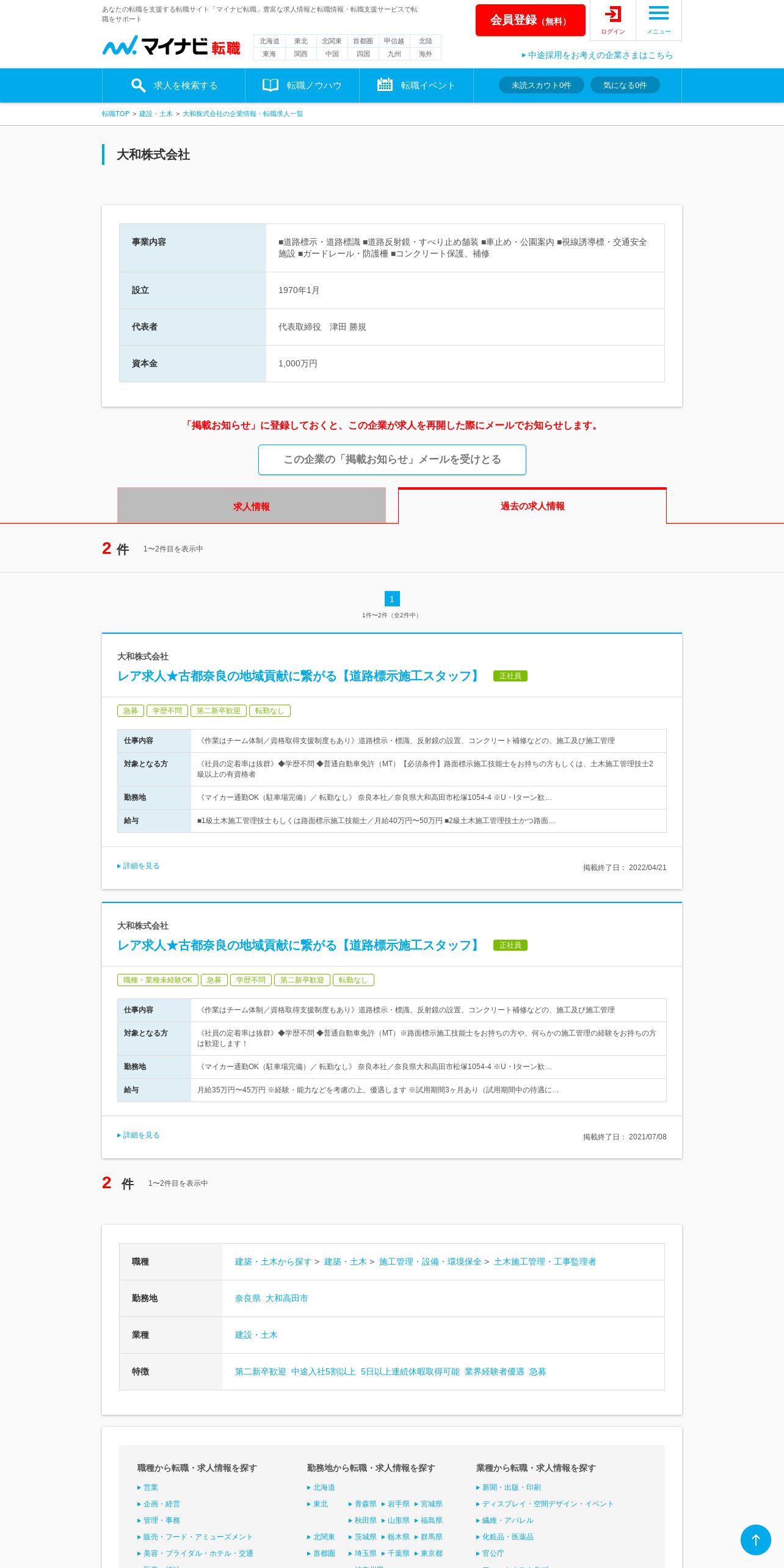Click page number 1 in pagination
This screenshot has height=1568, width=784.
[x=392, y=599]
